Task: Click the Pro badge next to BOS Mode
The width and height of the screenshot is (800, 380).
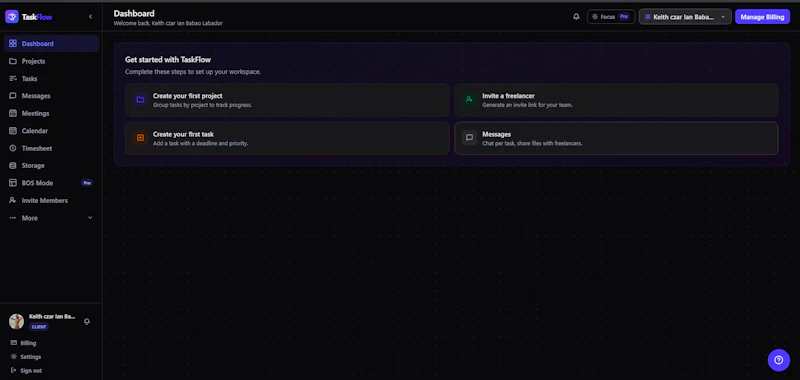Action: (87, 183)
